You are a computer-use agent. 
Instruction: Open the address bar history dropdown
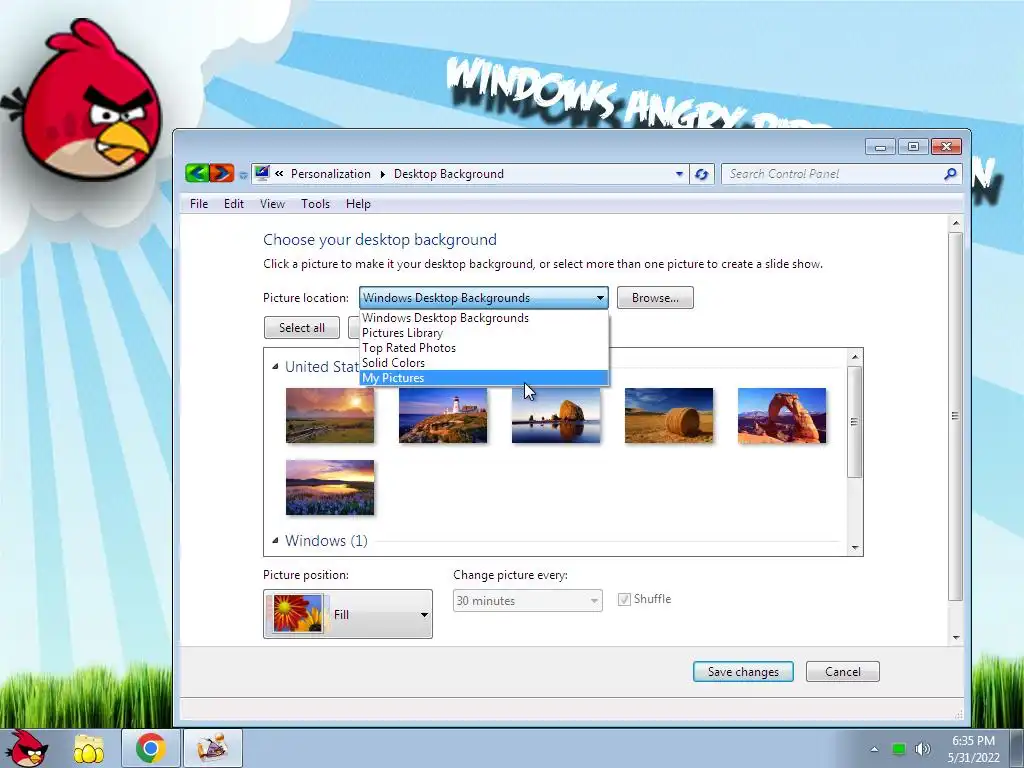[x=679, y=174]
